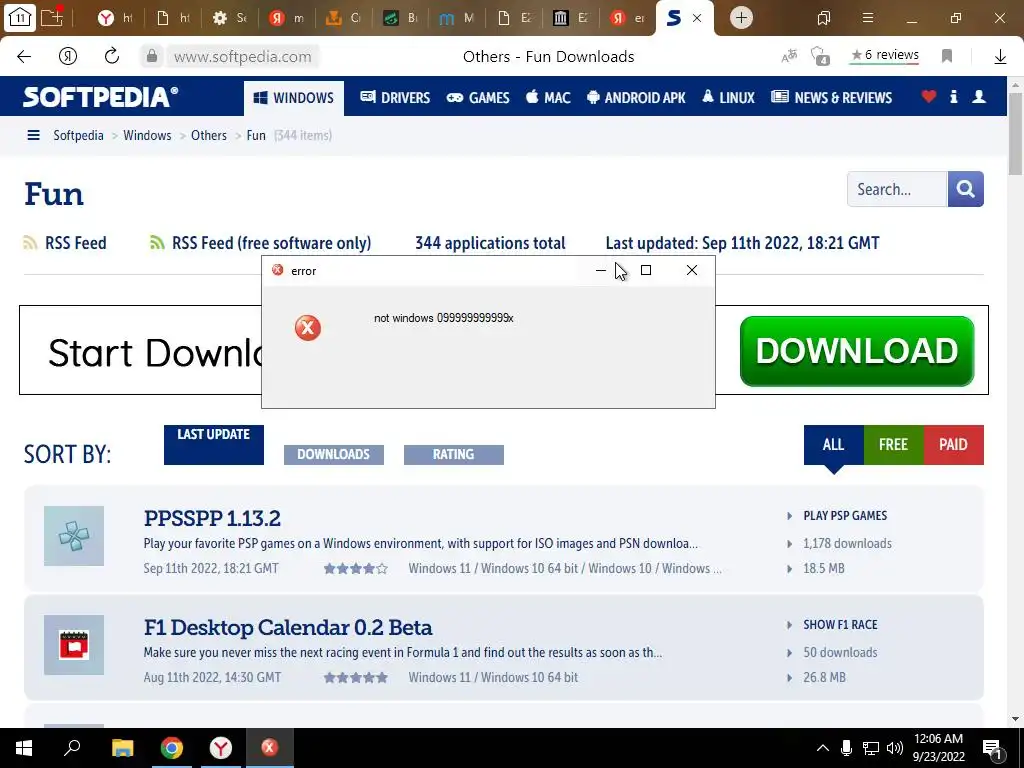Open the Windows Start menu
The image size is (1024, 768).
(x=24, y=748)
